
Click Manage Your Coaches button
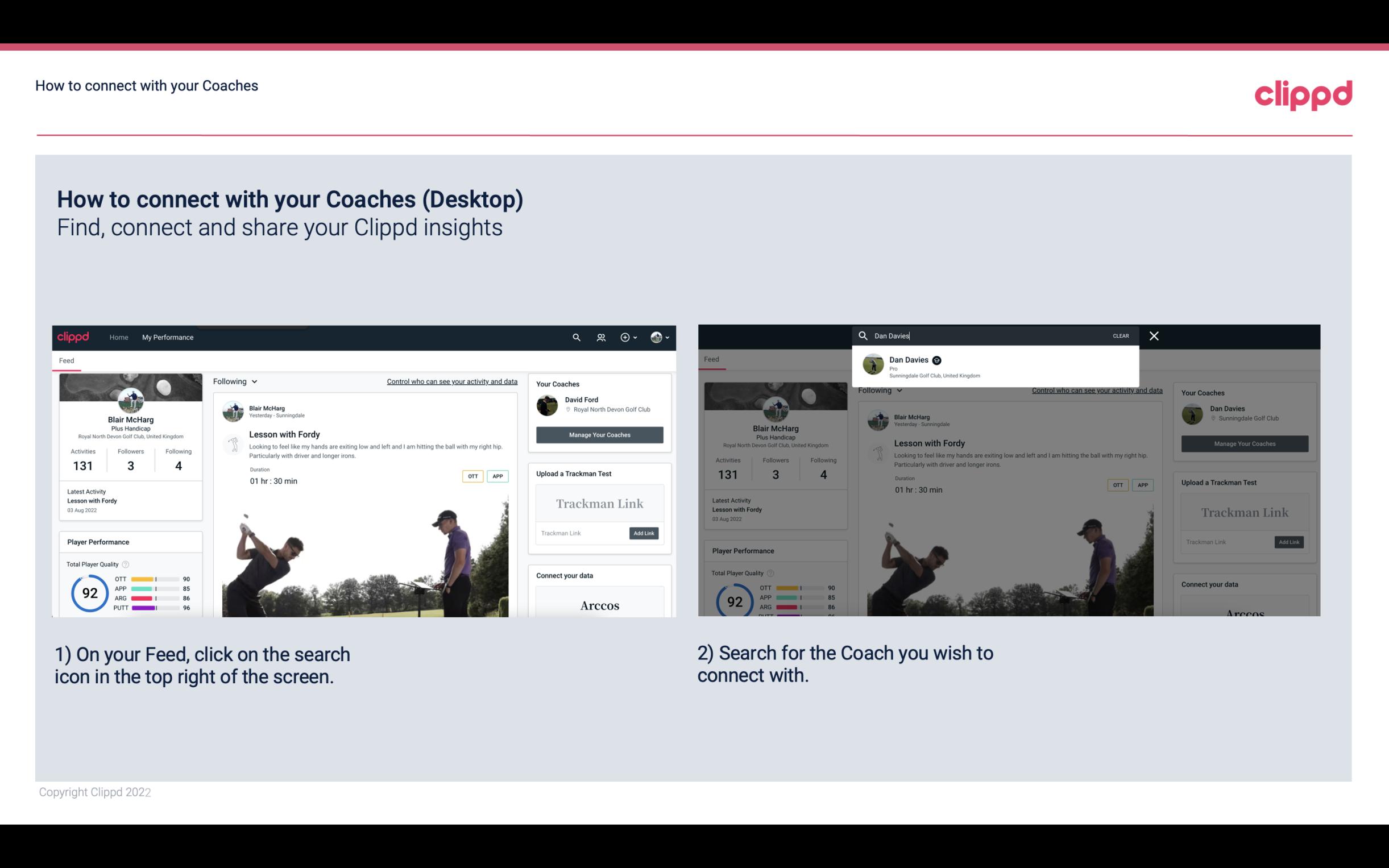(x=599, y=434)
